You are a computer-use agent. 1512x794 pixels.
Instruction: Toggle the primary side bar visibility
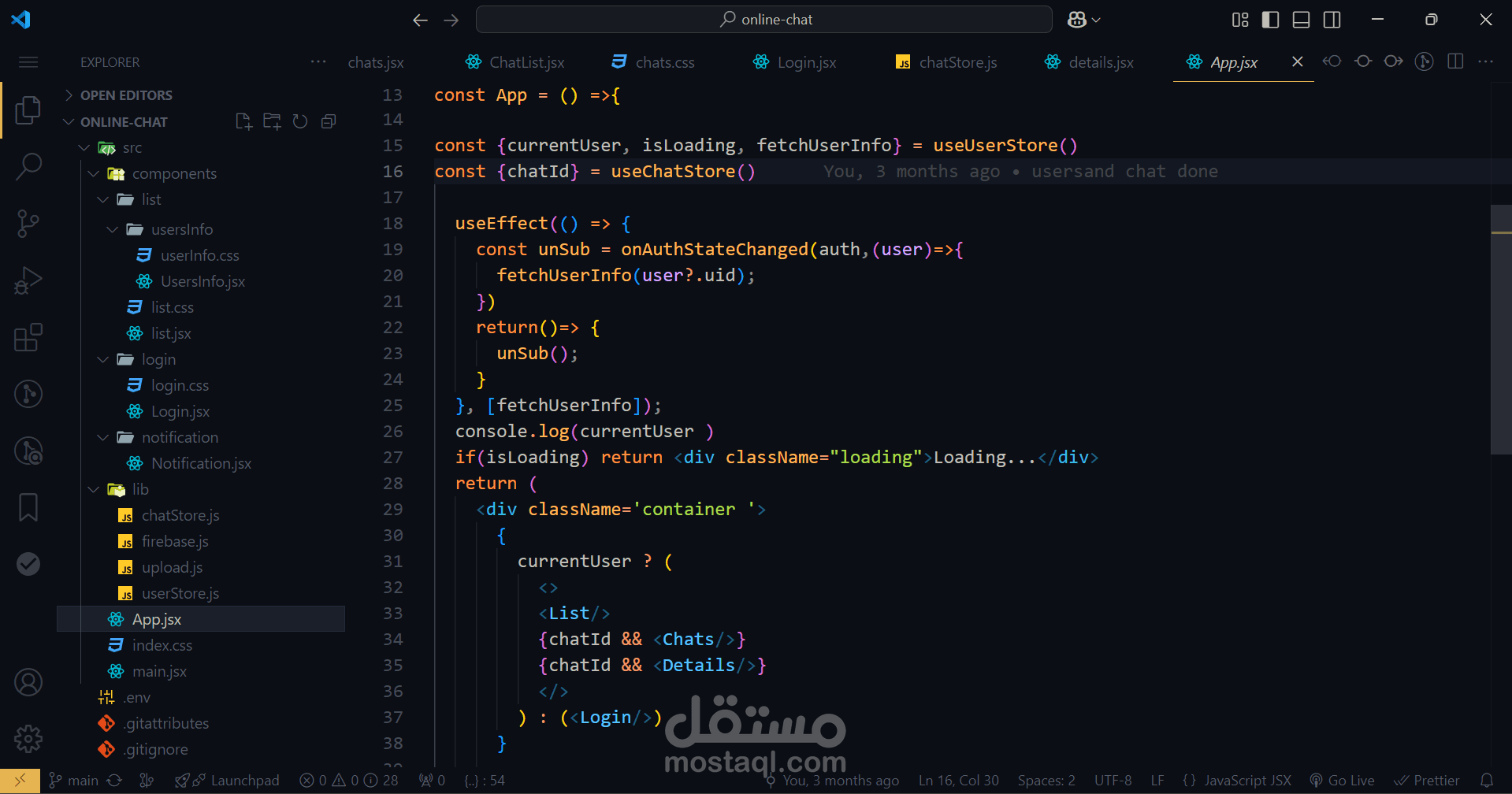click(x=1271, y=20)
